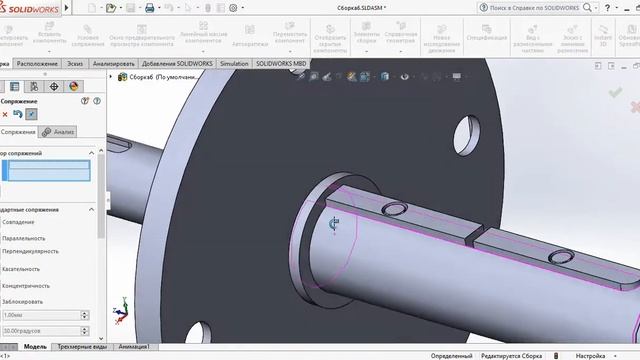Adjust the angle value spinner
This screenshot has height=360, width=640.
(x=84, y=331)
